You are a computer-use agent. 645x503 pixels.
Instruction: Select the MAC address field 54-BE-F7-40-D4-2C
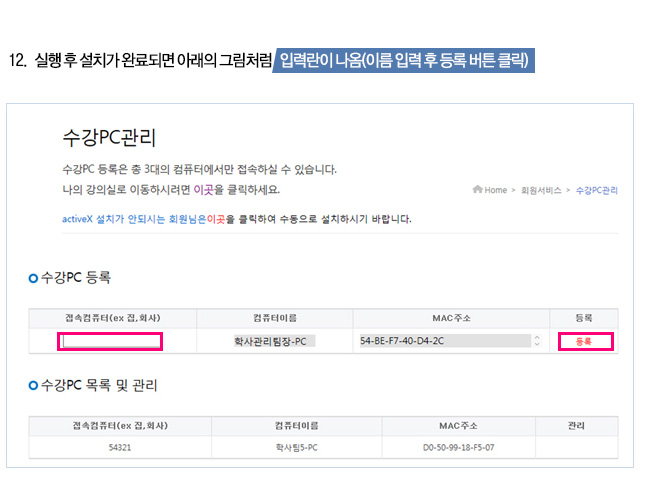coord(444,341)
